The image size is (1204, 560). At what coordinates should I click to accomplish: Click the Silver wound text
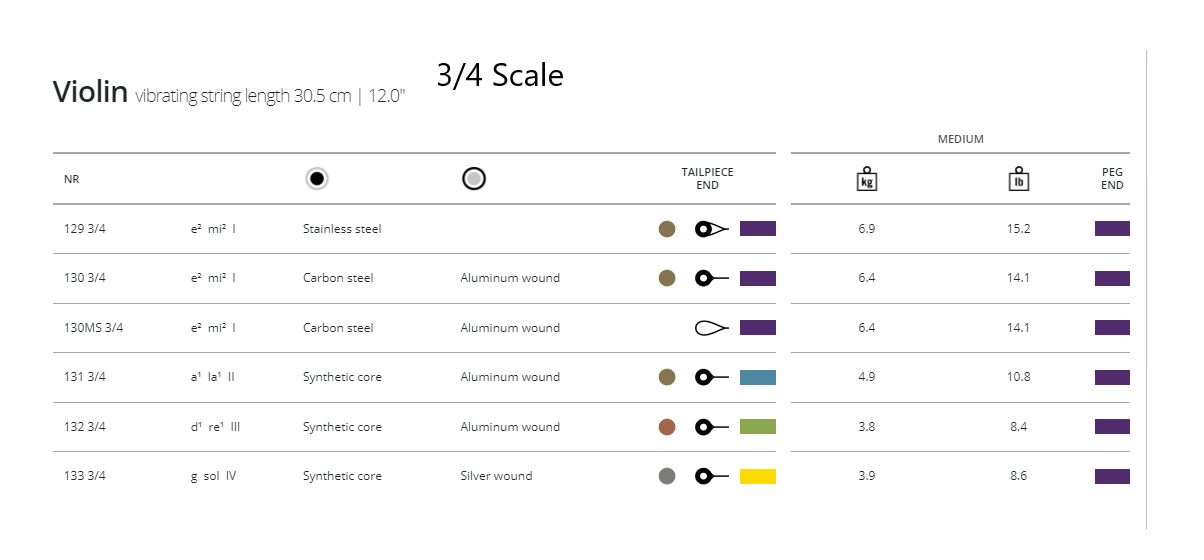click(x=496, y=476)
